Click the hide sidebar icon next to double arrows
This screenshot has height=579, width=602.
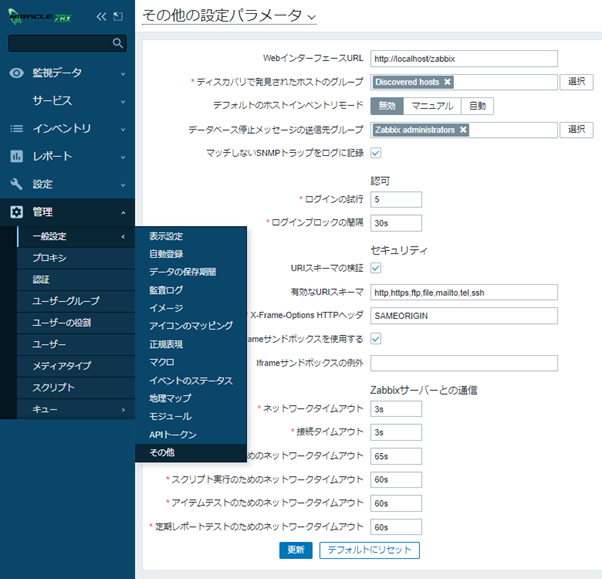click(x=119, y=17)
